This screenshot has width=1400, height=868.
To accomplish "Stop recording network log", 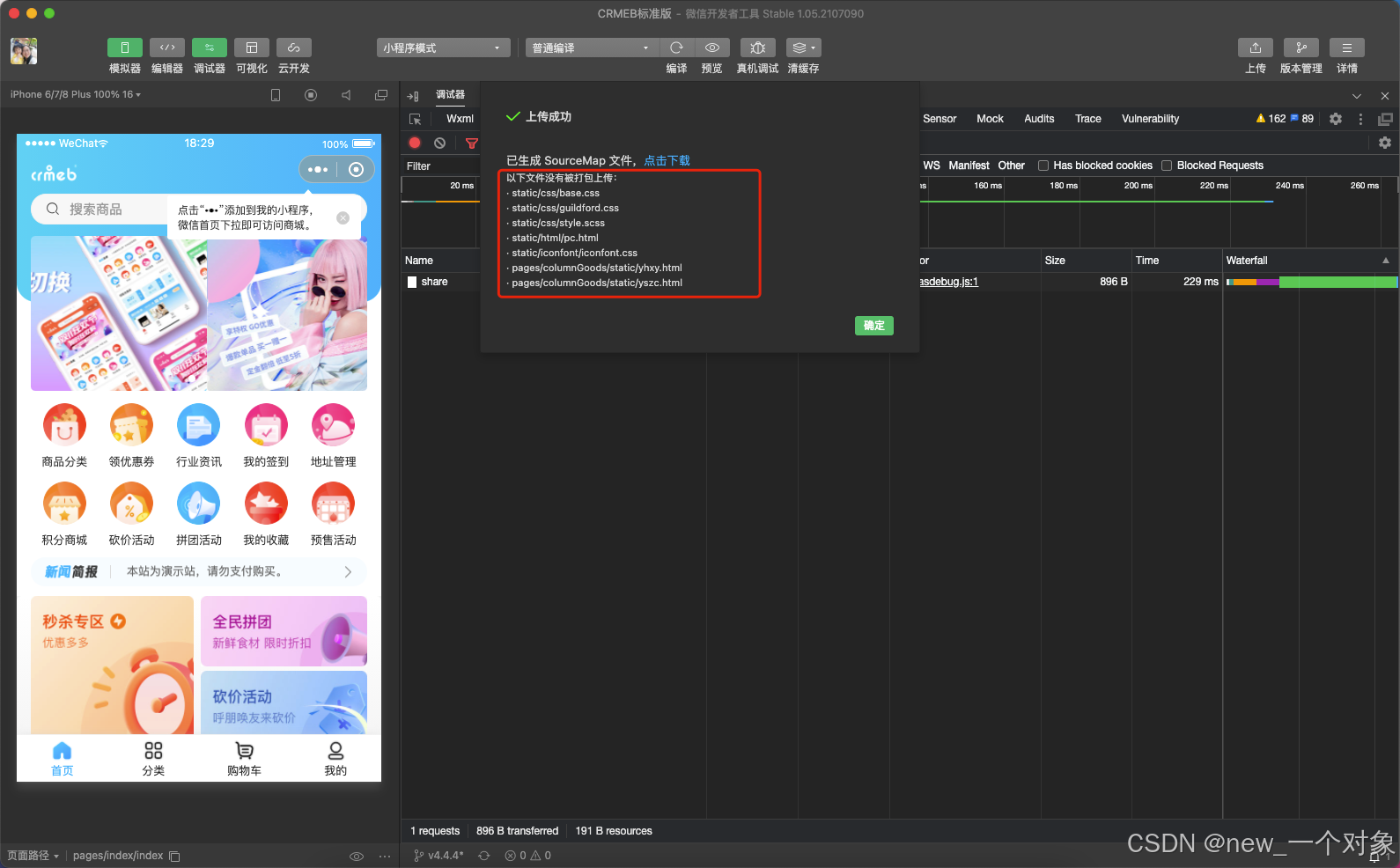I will [x=415, y=143].
